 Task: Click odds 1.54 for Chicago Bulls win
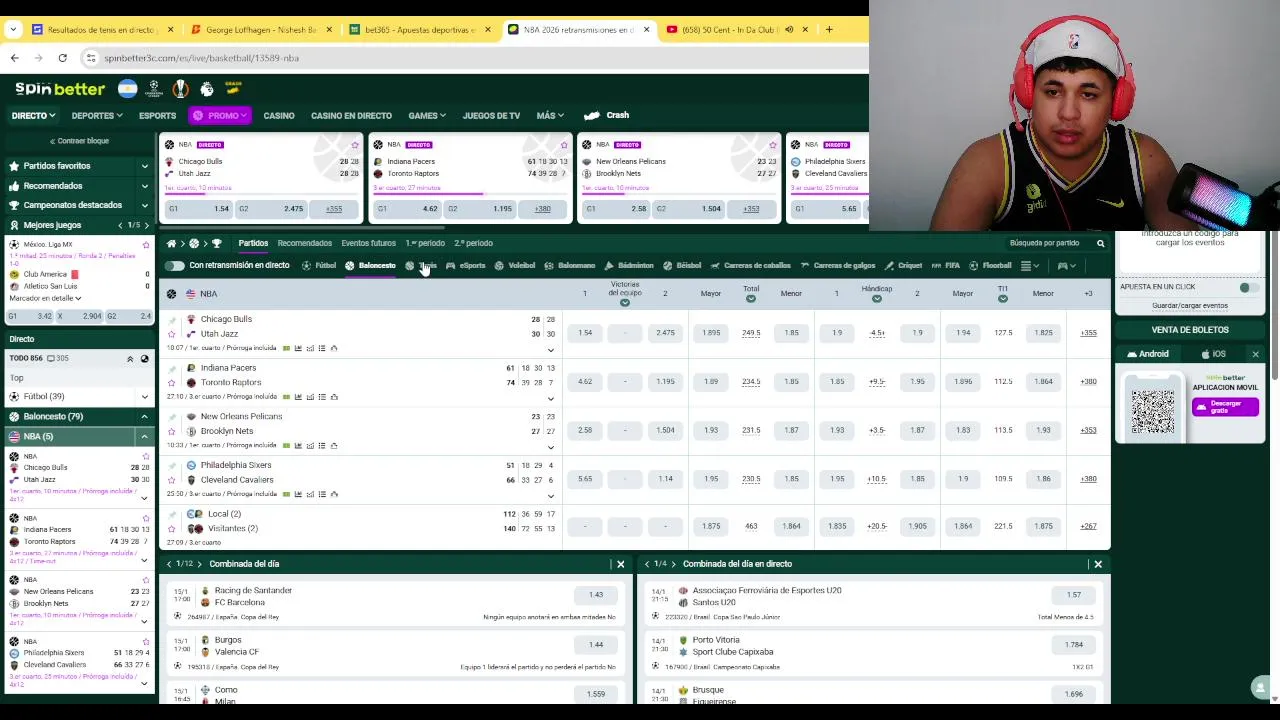tap(585, 333)
